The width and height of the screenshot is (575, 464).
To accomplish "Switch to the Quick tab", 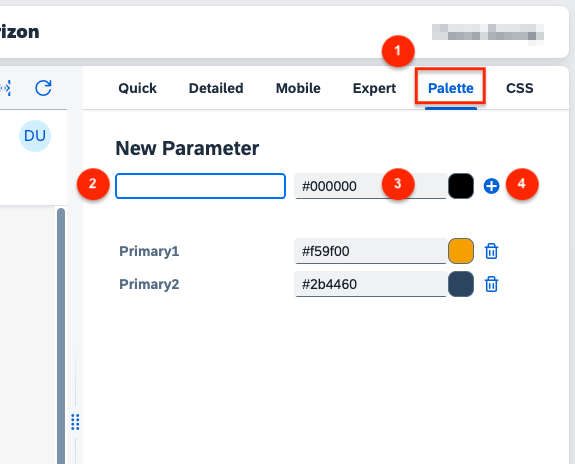I will pyautogui.click(x=138, y=88).
